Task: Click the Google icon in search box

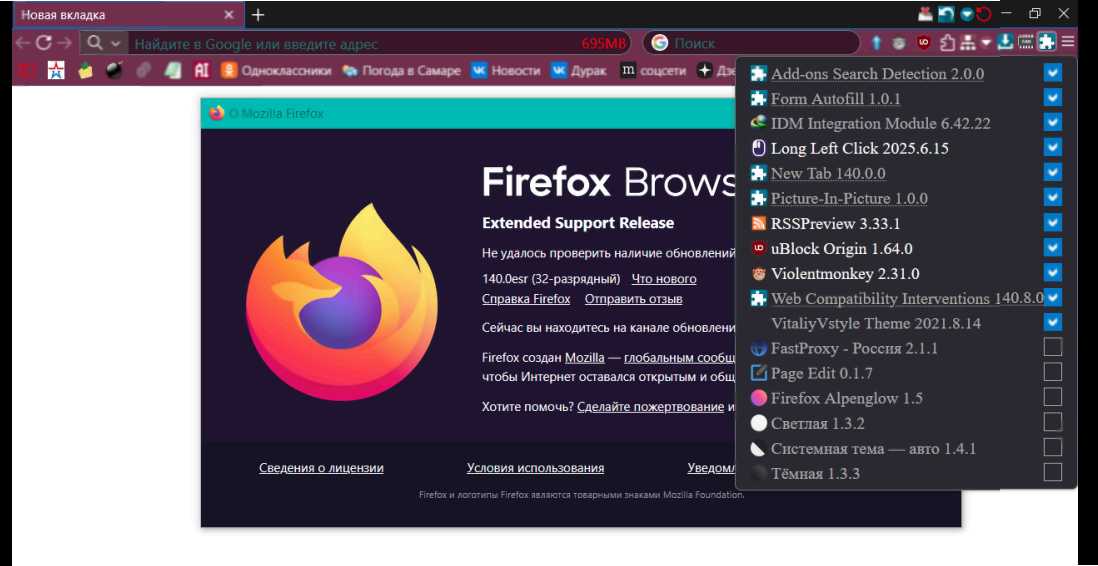Action: click(x=660, y=43)
